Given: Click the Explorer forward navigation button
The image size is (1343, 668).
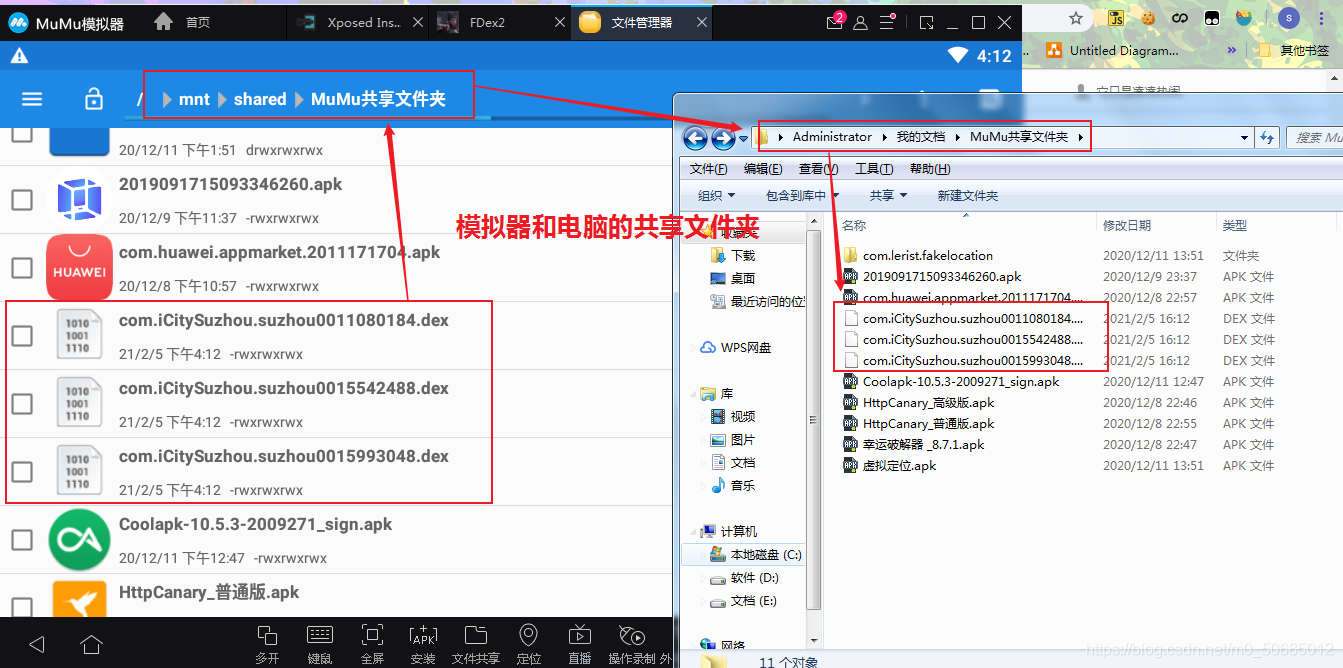Looking at the screenshot, I should point(723,138).
